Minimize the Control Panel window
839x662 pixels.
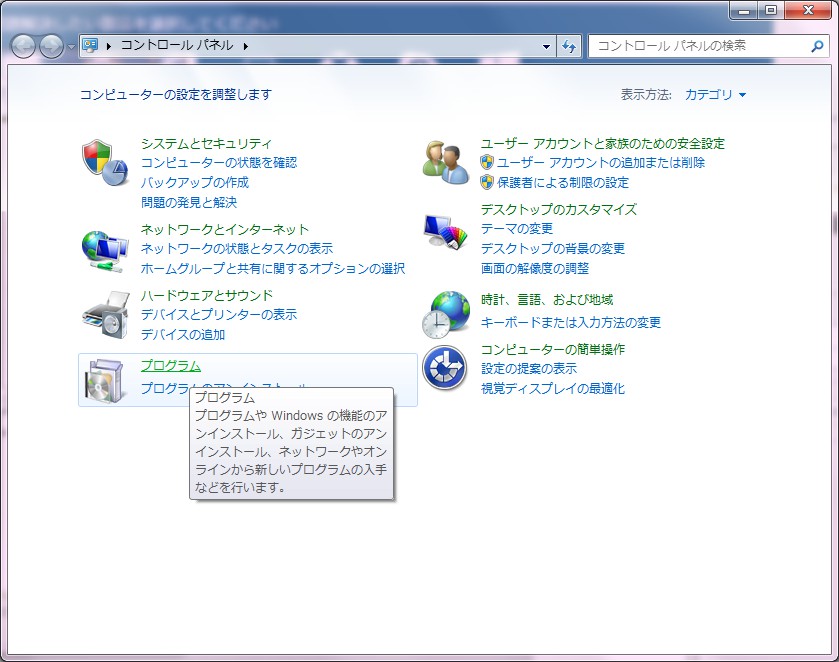pos(744,10)
